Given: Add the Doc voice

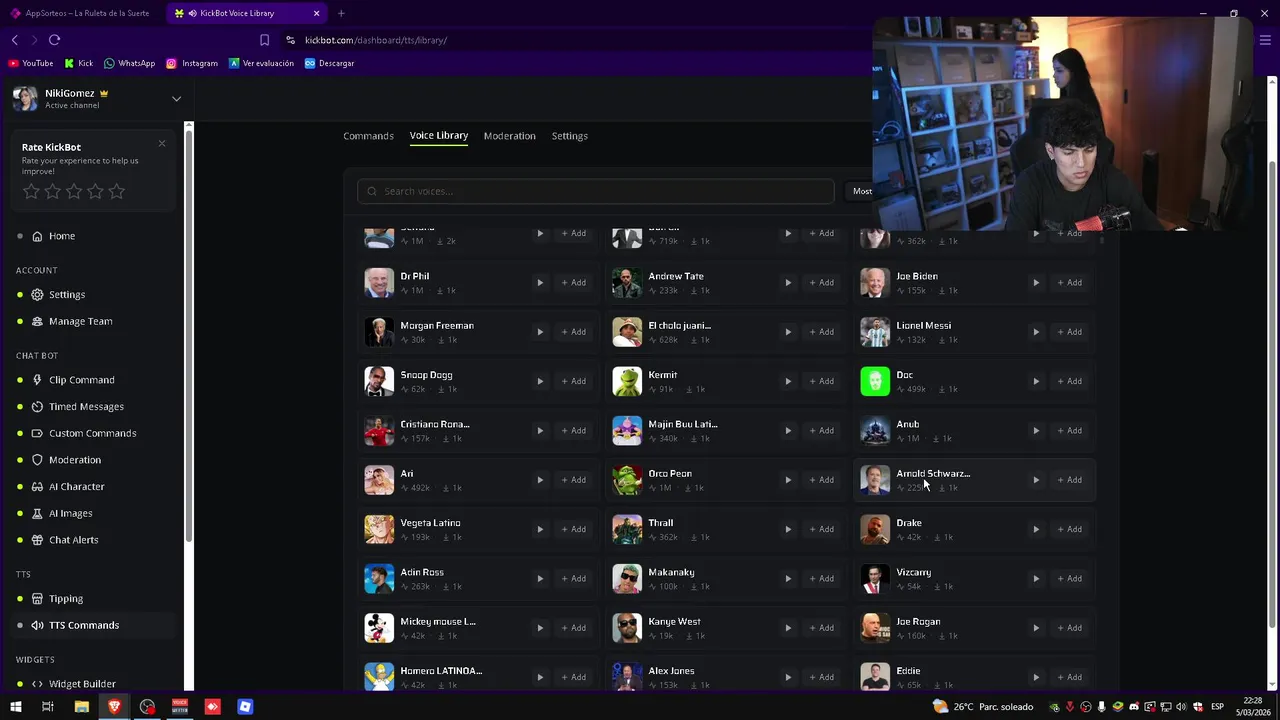Looking at the screenshot, I should click(1069, 381).
